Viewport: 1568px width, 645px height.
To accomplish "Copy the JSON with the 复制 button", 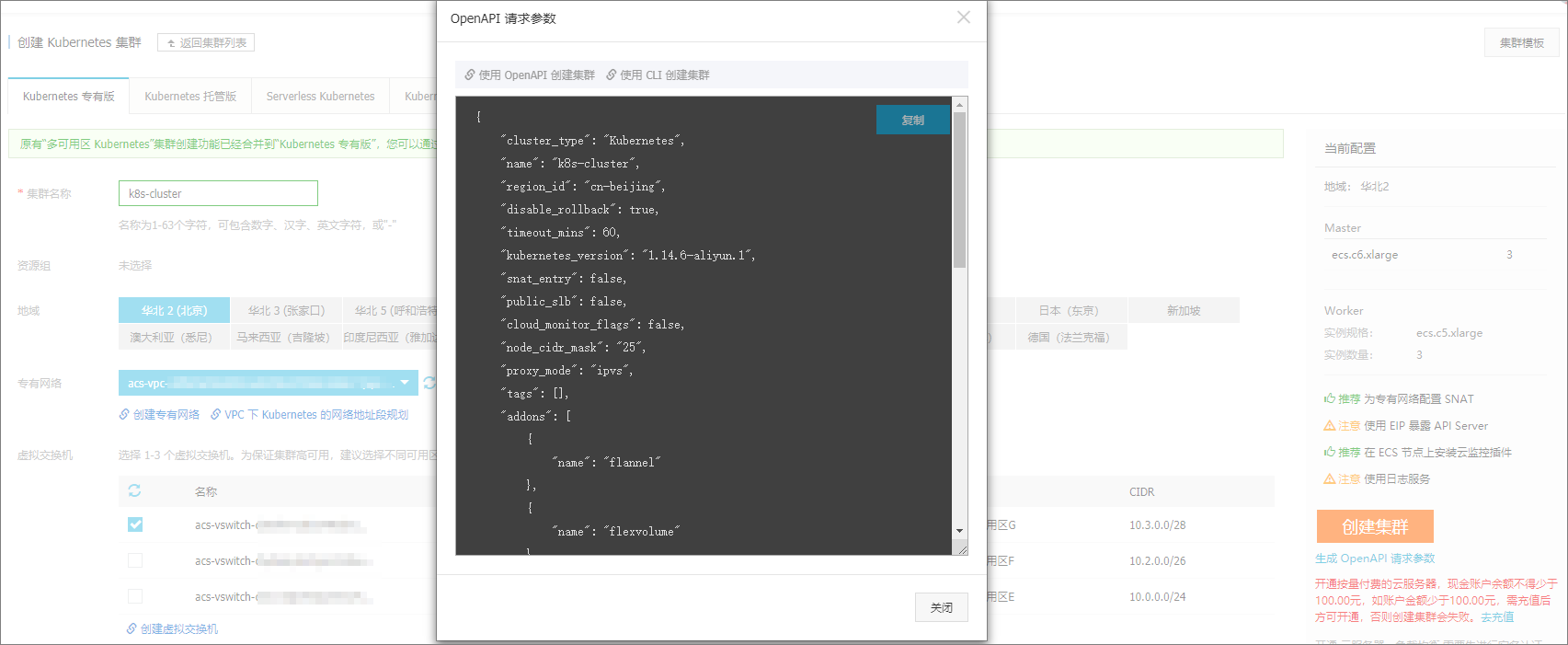I will [x=912, y=120].
